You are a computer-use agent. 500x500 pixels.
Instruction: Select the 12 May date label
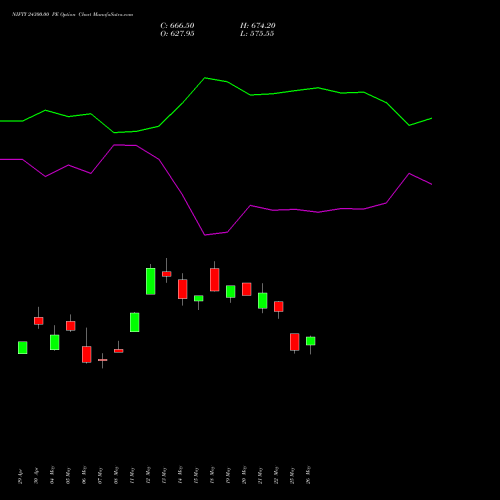(x=149, y=475)
